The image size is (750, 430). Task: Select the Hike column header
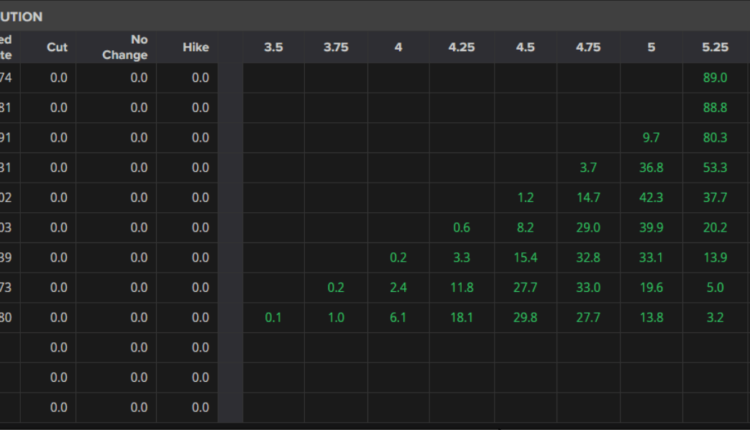click(x=196, y=47)
